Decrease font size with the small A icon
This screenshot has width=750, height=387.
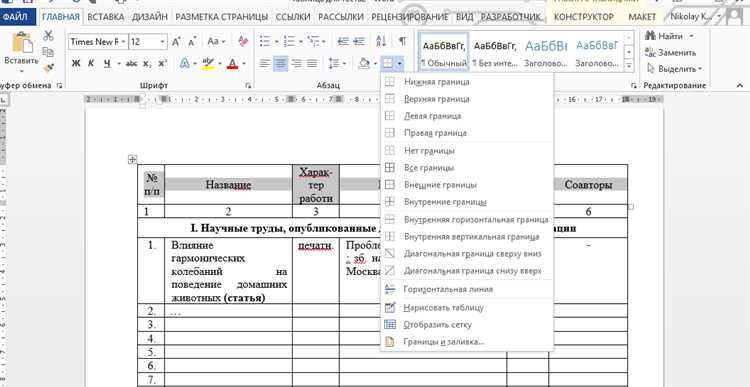click(192, 42)
